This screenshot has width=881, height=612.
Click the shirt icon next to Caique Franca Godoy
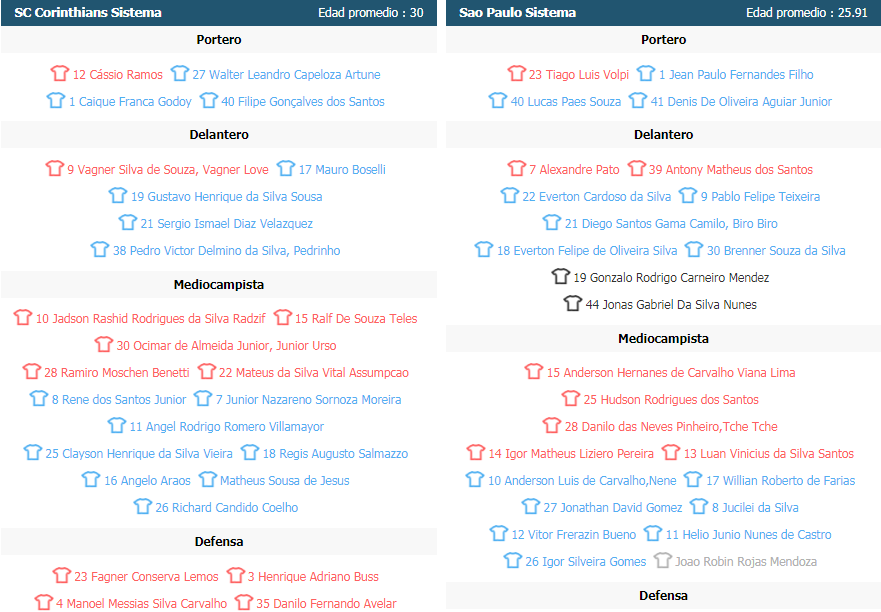56,100
